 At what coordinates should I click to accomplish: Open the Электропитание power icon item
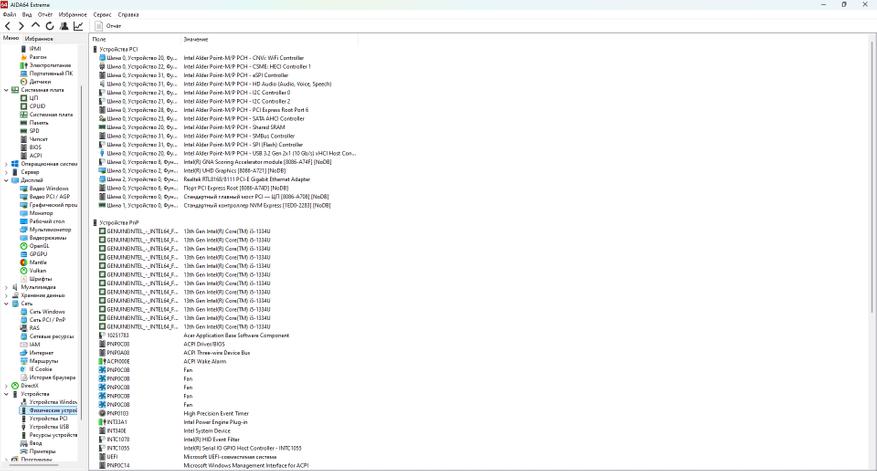pyautogui.click(x=23, y=65)
